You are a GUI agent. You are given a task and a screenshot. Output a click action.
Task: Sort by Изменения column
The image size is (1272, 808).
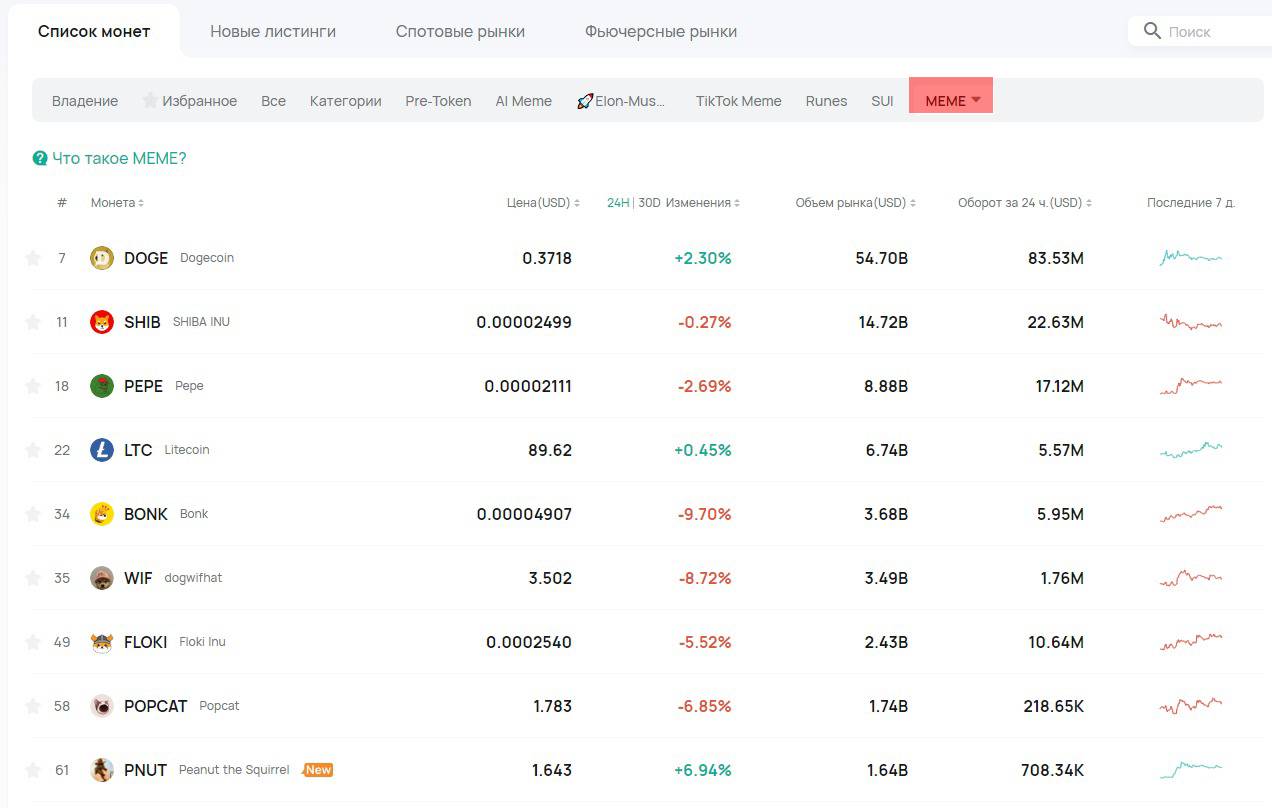point(703,203)
